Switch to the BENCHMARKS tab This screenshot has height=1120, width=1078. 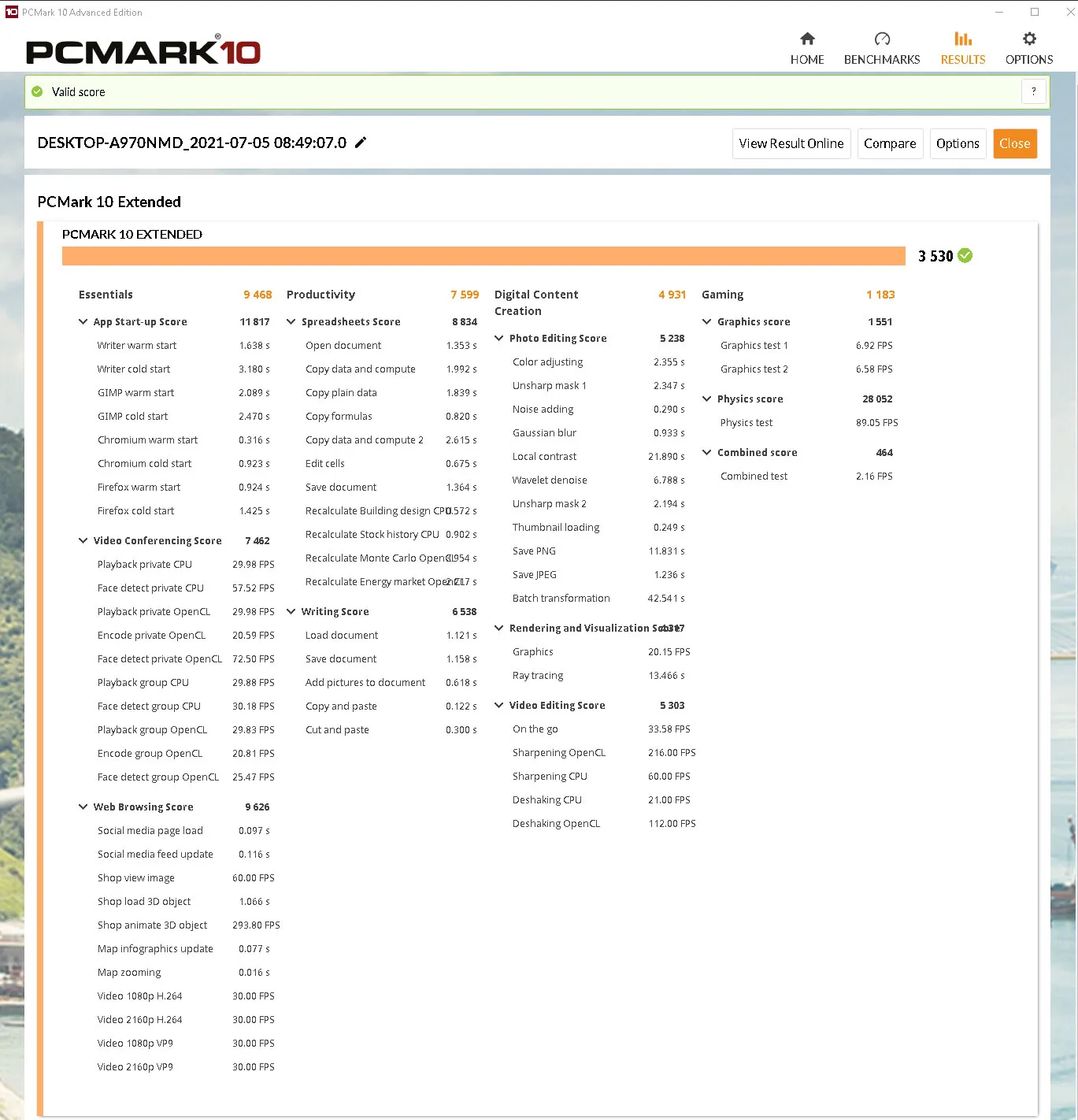(x=882, y=49)
